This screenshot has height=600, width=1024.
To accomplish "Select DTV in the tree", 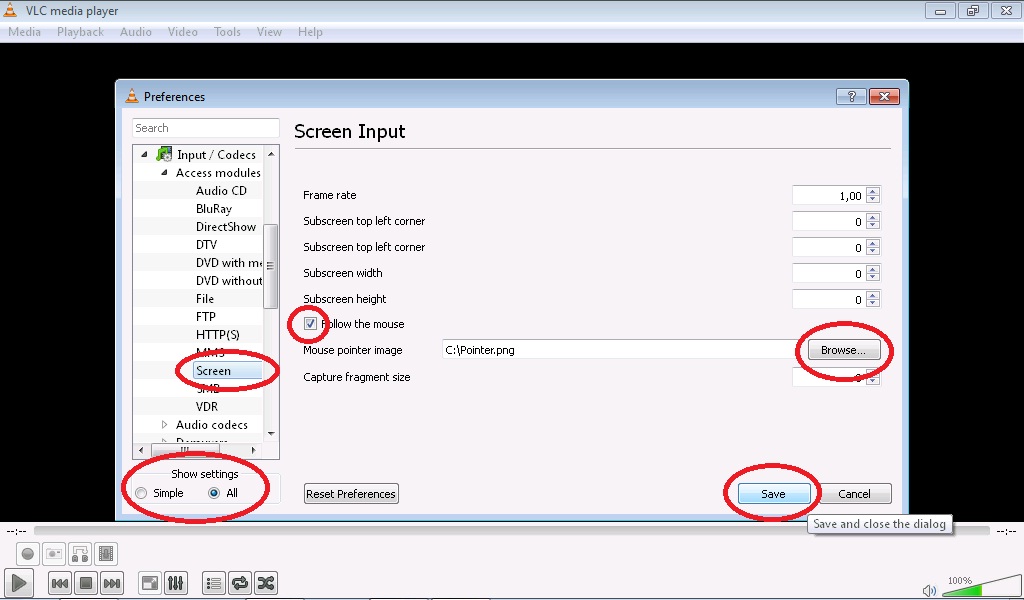I will coord(206,244).
